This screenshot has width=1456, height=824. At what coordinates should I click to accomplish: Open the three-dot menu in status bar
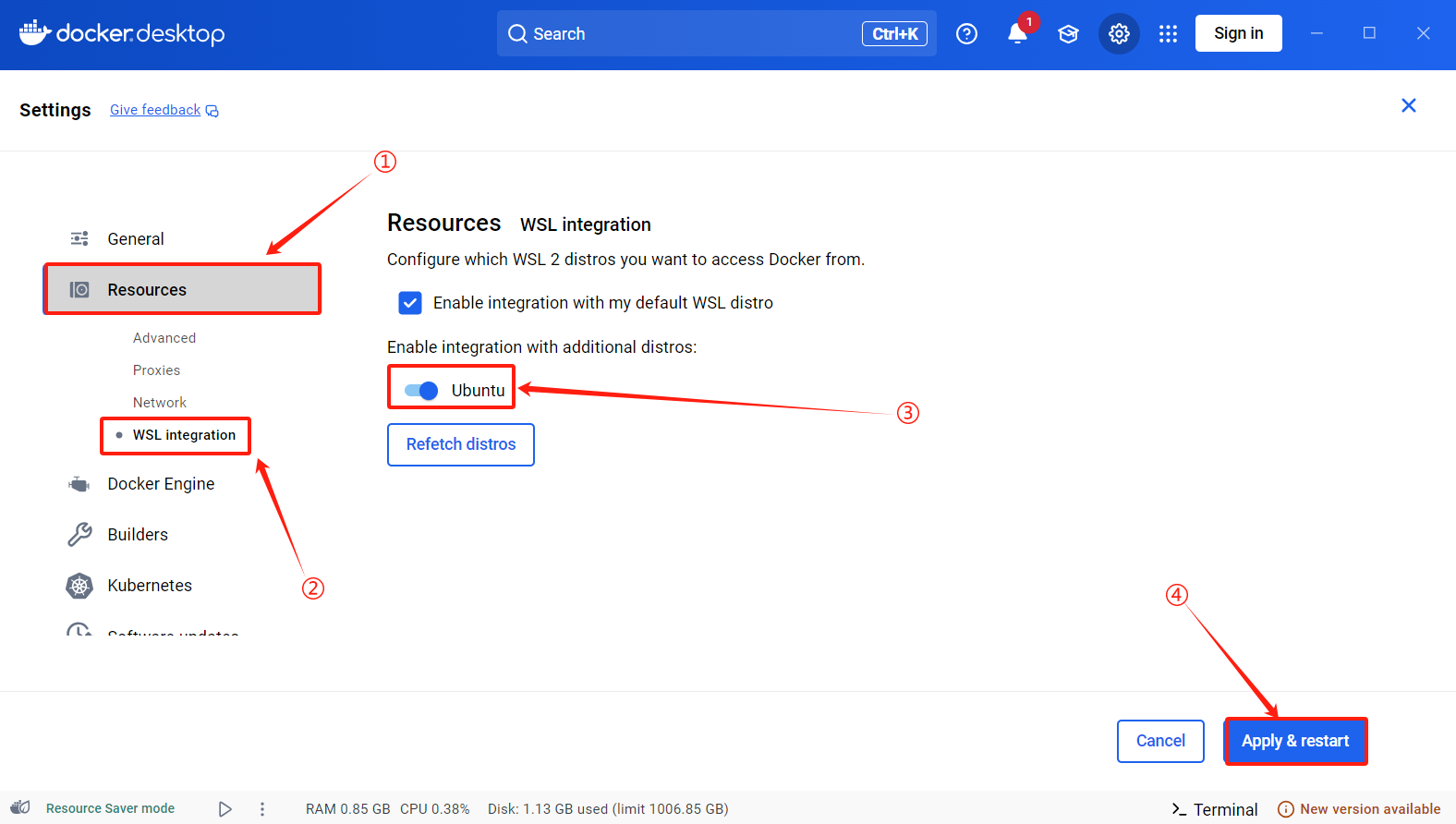pos(262,809)
